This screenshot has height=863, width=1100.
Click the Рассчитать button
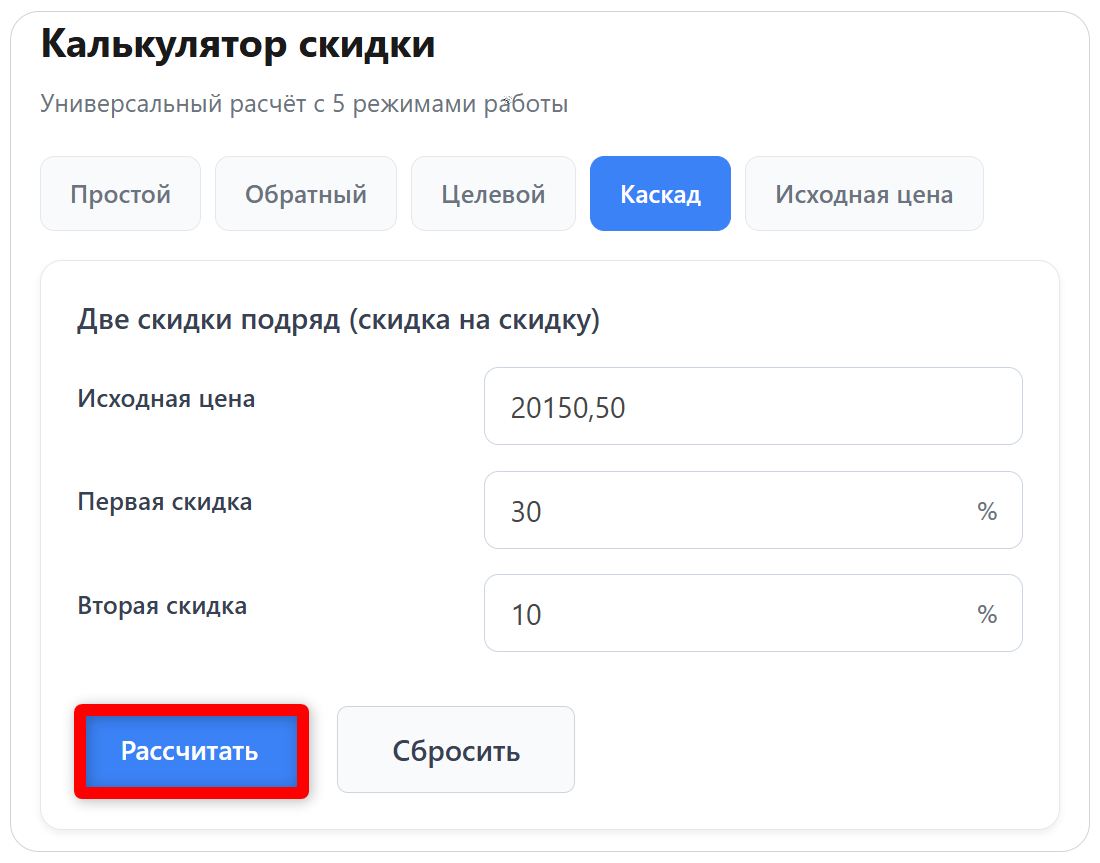[x=191, y=749]
